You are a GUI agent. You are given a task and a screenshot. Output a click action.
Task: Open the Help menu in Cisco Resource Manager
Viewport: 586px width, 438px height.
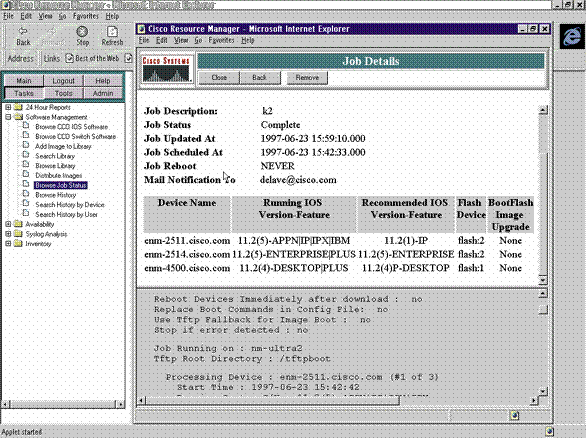pos(247,40)
